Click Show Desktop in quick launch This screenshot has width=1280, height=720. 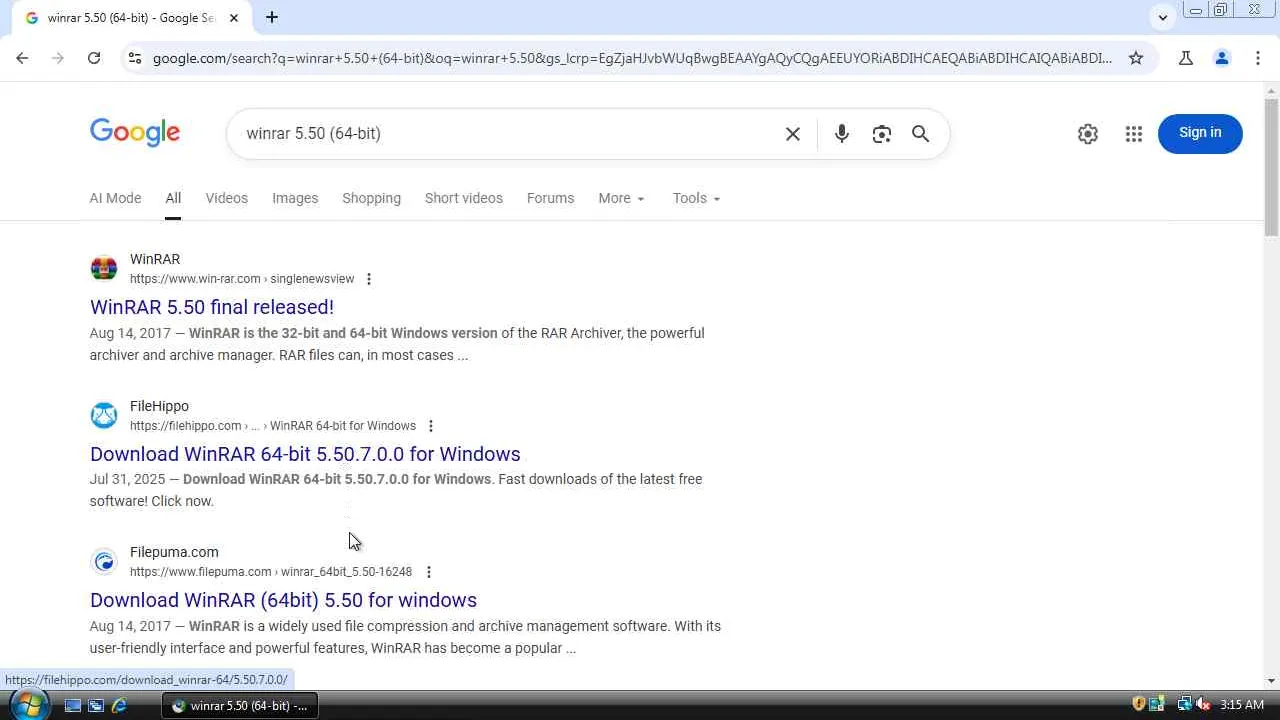(x=73, y=705)
